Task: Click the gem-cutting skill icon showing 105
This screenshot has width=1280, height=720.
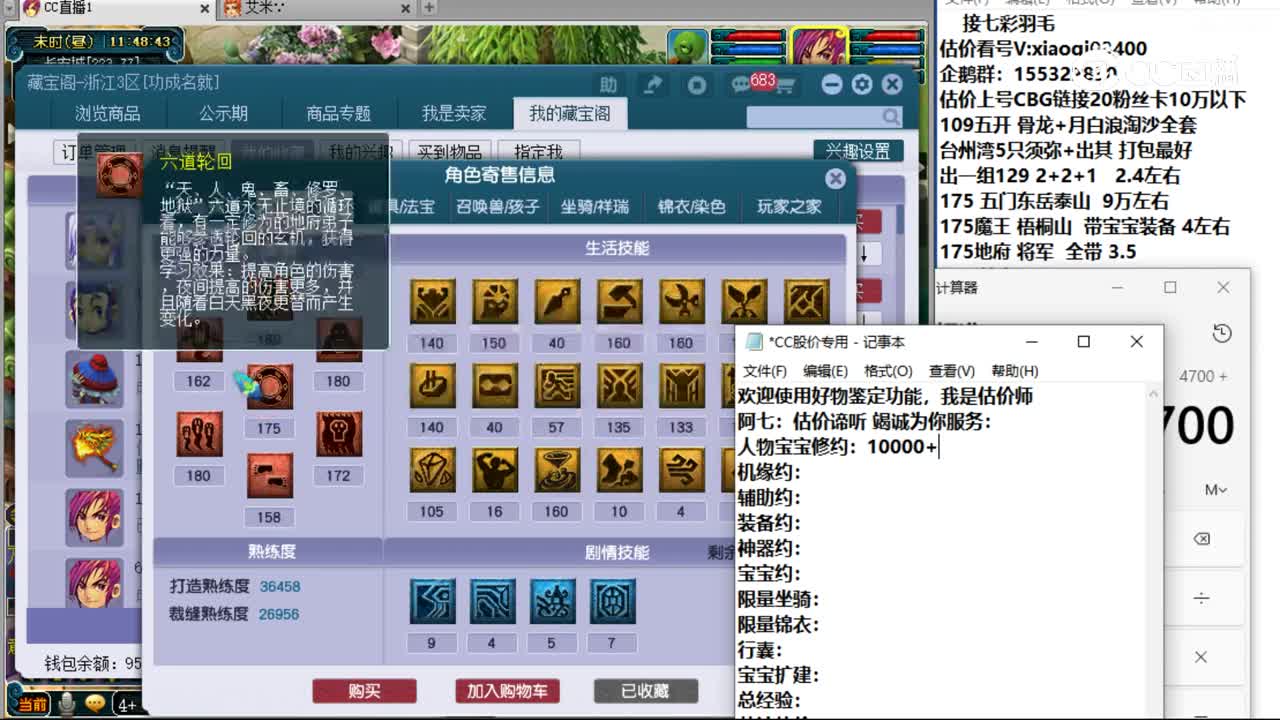Action: click(431, 472)
